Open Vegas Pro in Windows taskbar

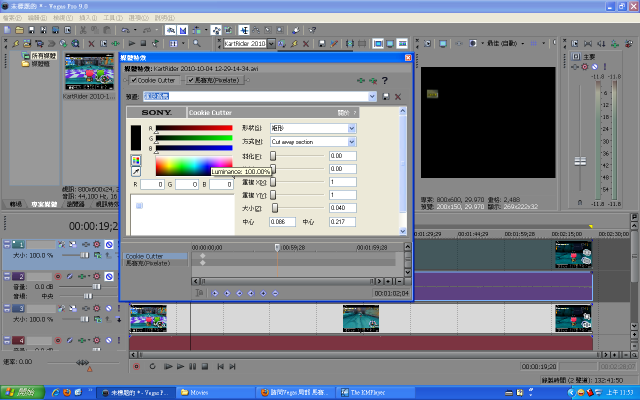[x=138, y=393]
